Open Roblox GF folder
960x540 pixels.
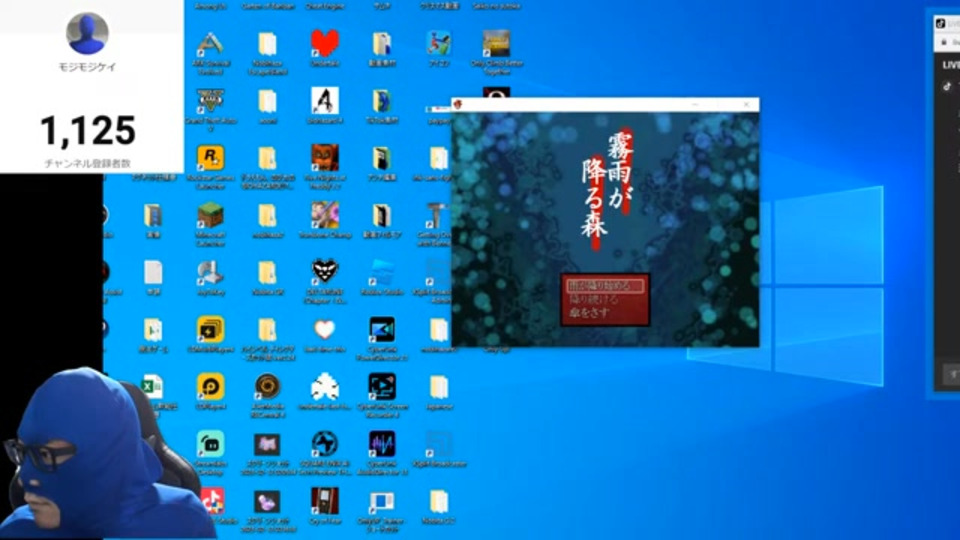click(268, 272)
